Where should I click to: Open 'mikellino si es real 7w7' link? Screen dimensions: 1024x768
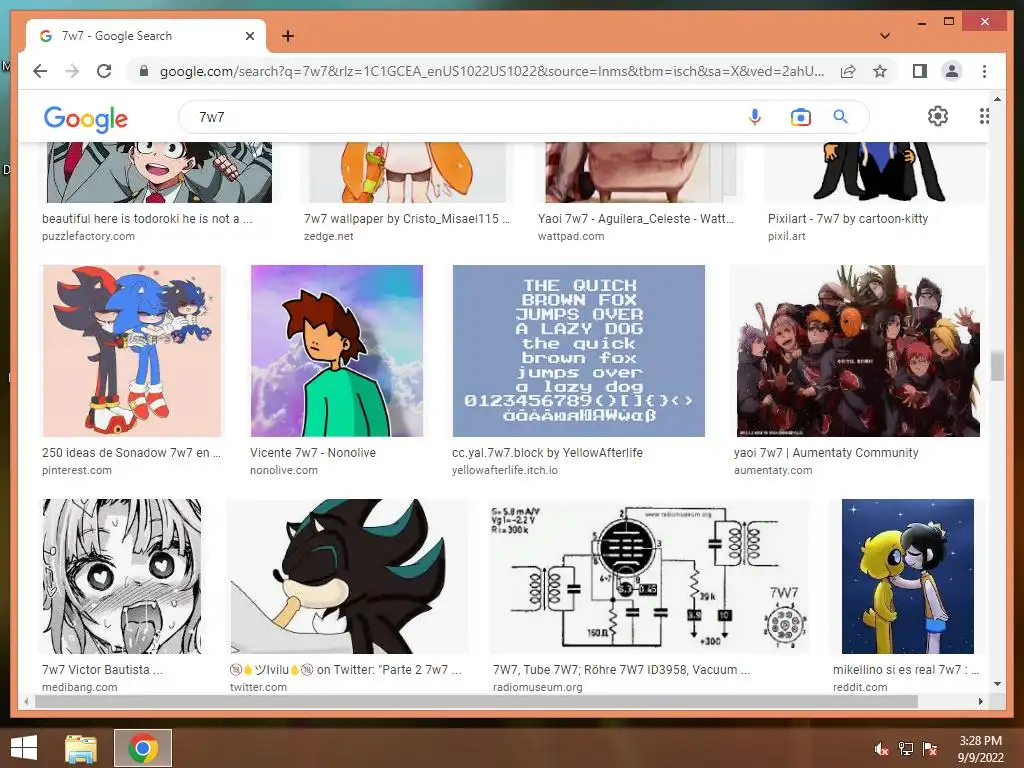coord(906,669)
